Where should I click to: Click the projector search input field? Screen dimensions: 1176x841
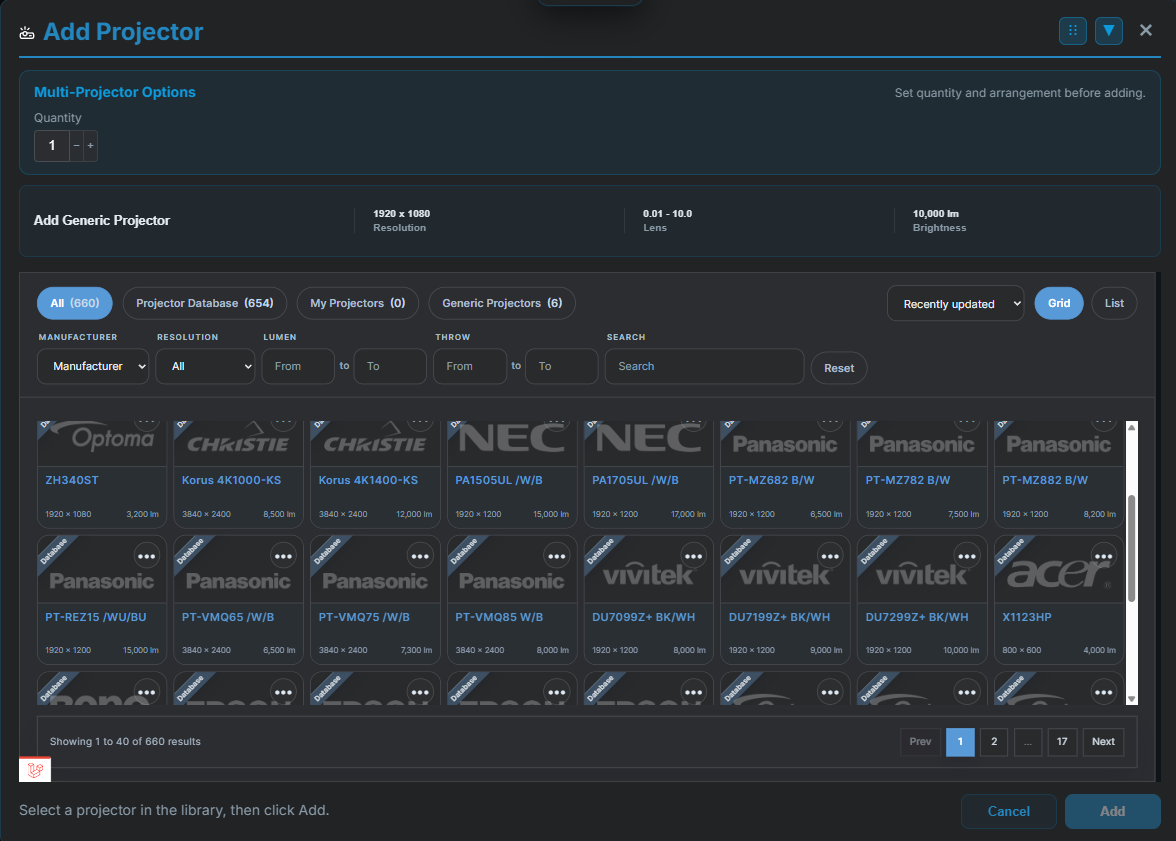click(704, 366)
